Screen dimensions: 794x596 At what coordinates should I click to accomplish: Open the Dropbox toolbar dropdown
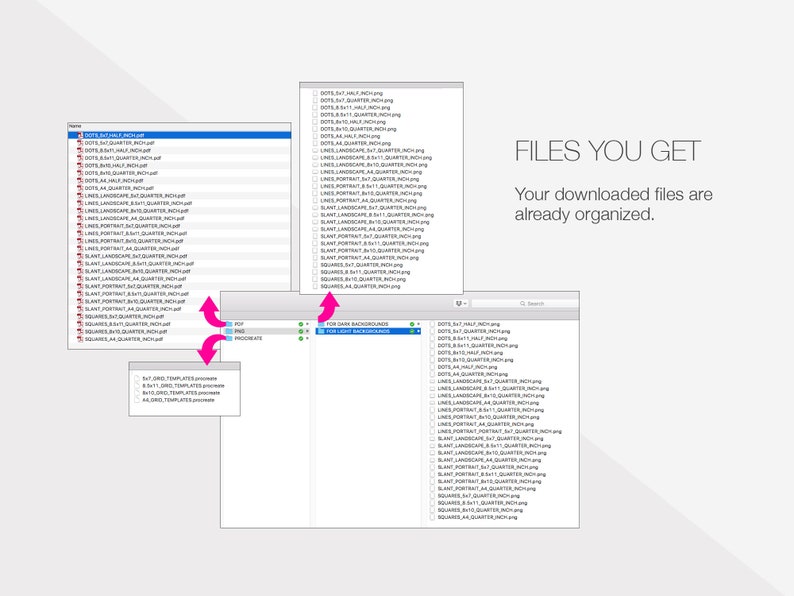tap(461, 303)
